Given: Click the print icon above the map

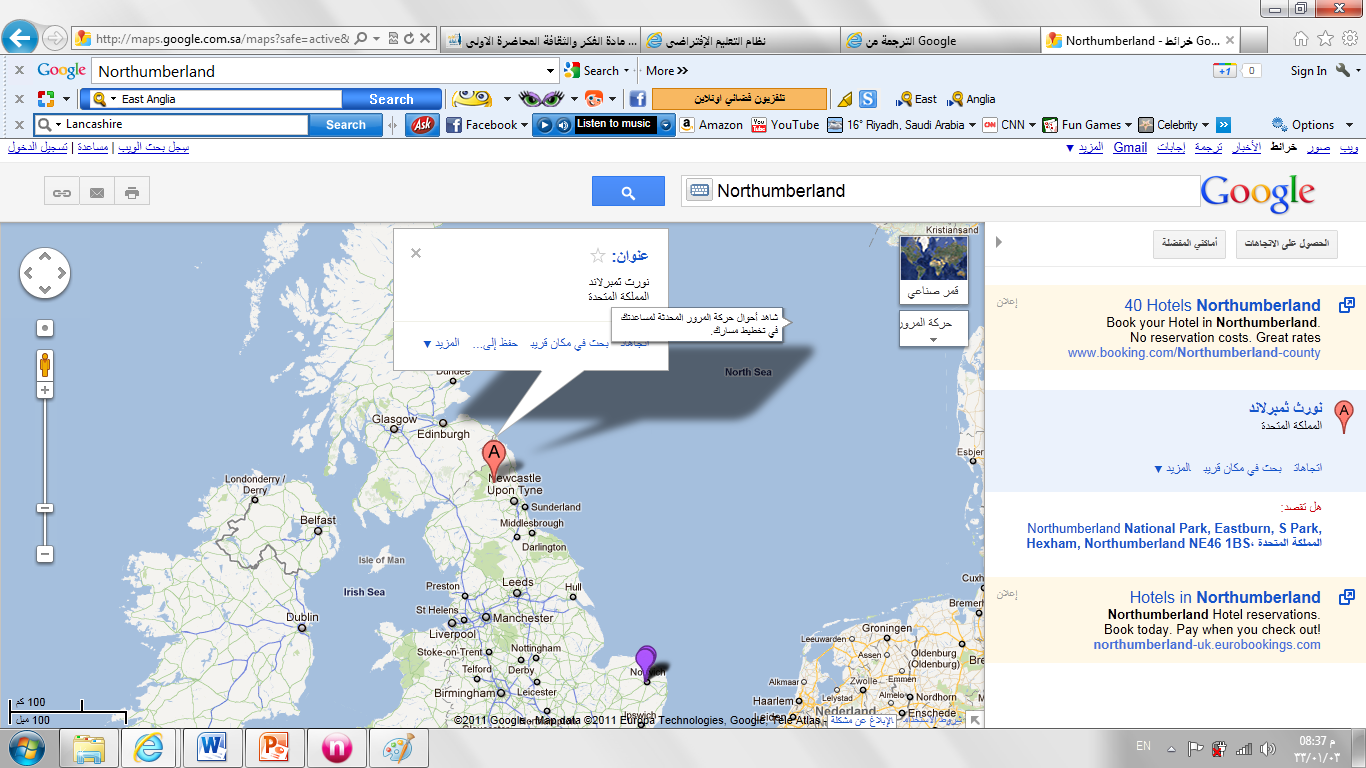Looking at the screenshot, I should point(132,193).
